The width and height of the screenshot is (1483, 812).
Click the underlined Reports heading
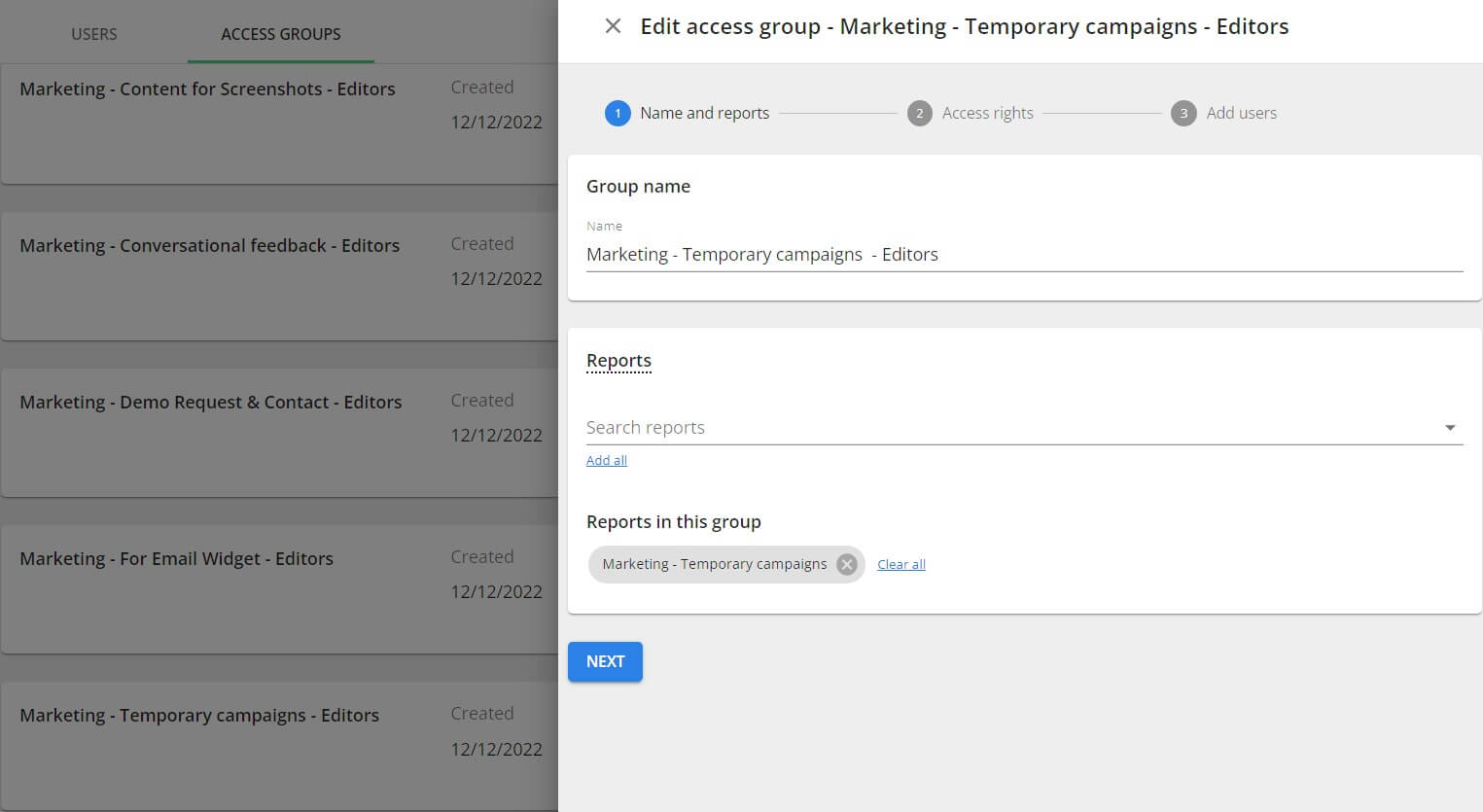[618, 361]
